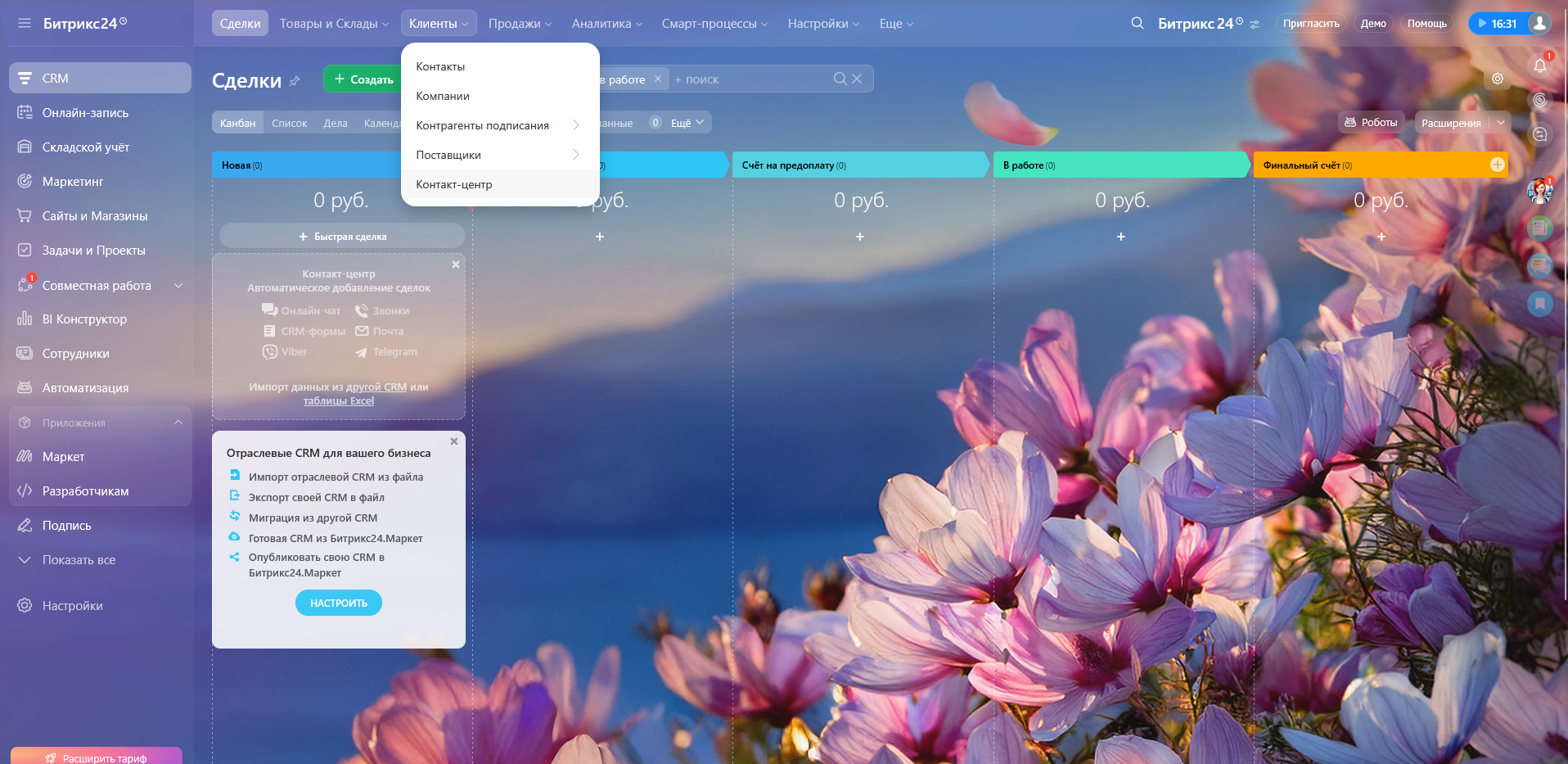This screenshot has width=1568, height=764.
Task: Select Контакт-центр from the Клиенты menu
Action: 454,184
